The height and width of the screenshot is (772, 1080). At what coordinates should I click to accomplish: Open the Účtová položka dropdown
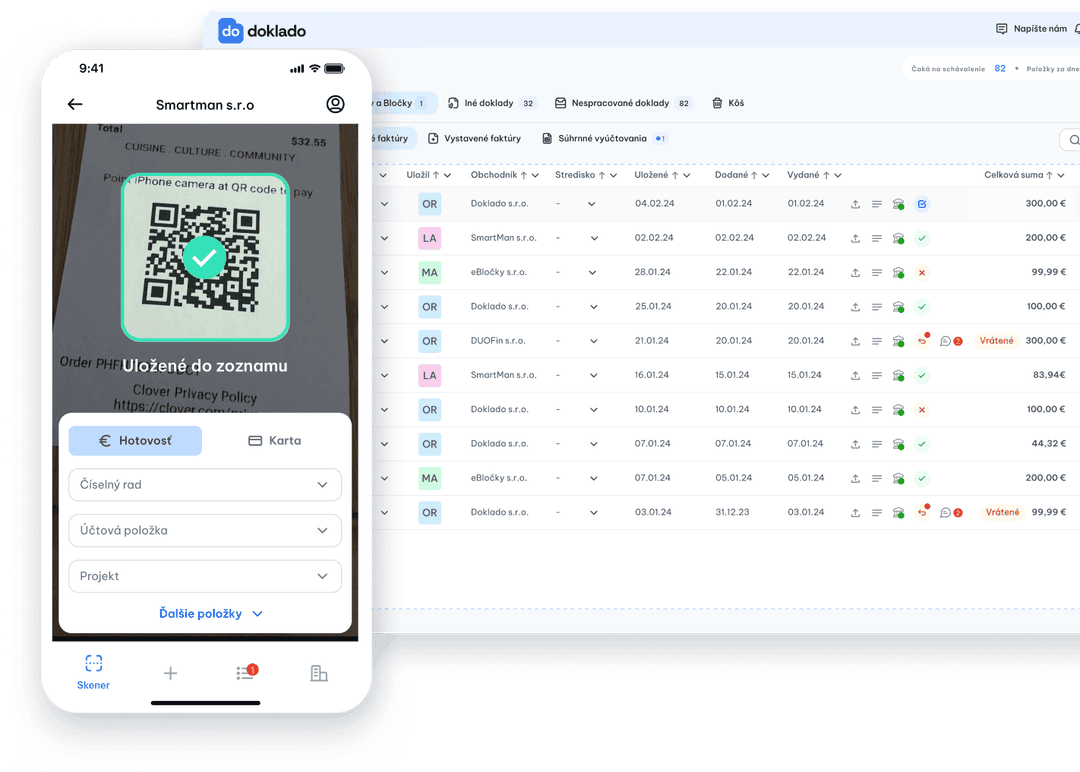205,530
